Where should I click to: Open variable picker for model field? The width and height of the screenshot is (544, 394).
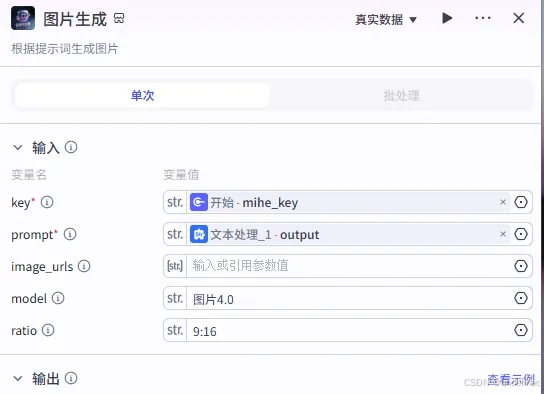coord(521,298)
